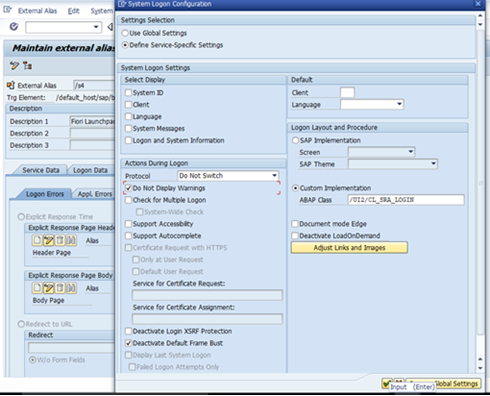
Task: Click the dialog icon in System Logon Configuration title bar
Action: click(x=122, y=4)
